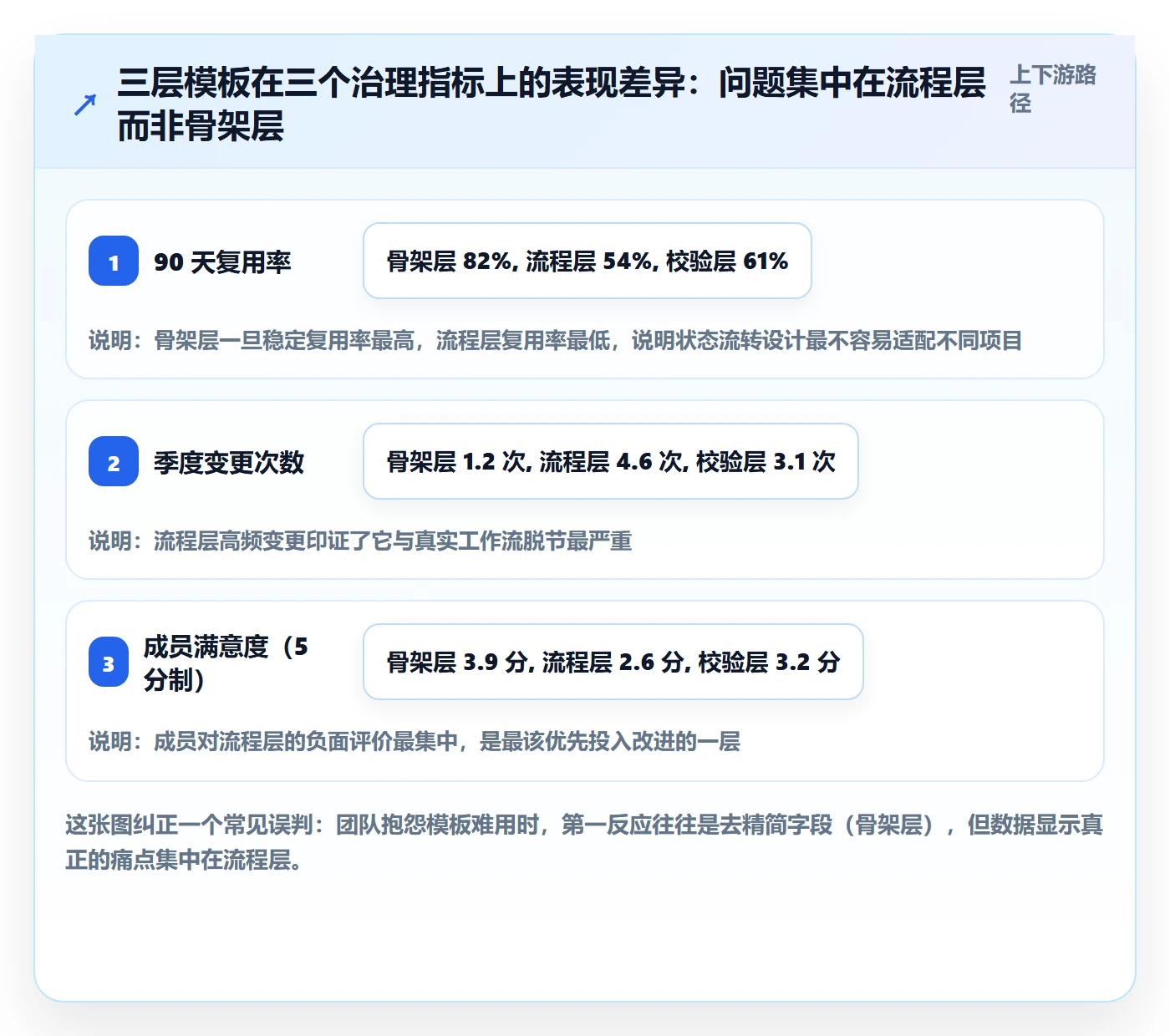Image resolution: width=1170 pixels, height=1036 pixels.
Task: Click the summary paragraph starting 这张图纠正一个常见误判
Action: pyautogui.click(x=585, y=842)
